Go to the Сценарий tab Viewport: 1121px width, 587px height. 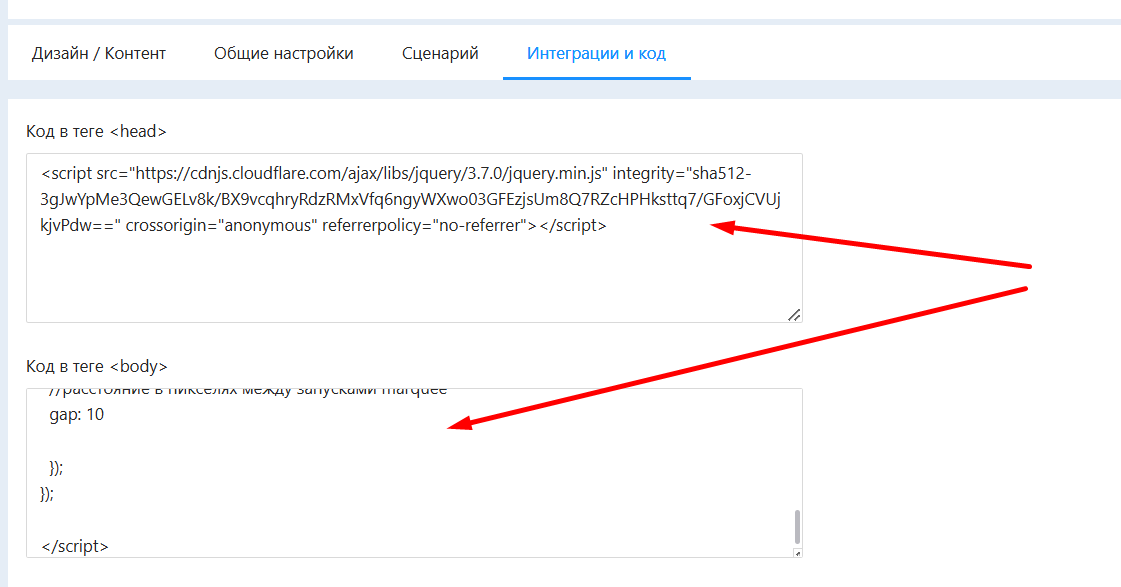pyautogui.click(x=440, y=54)
